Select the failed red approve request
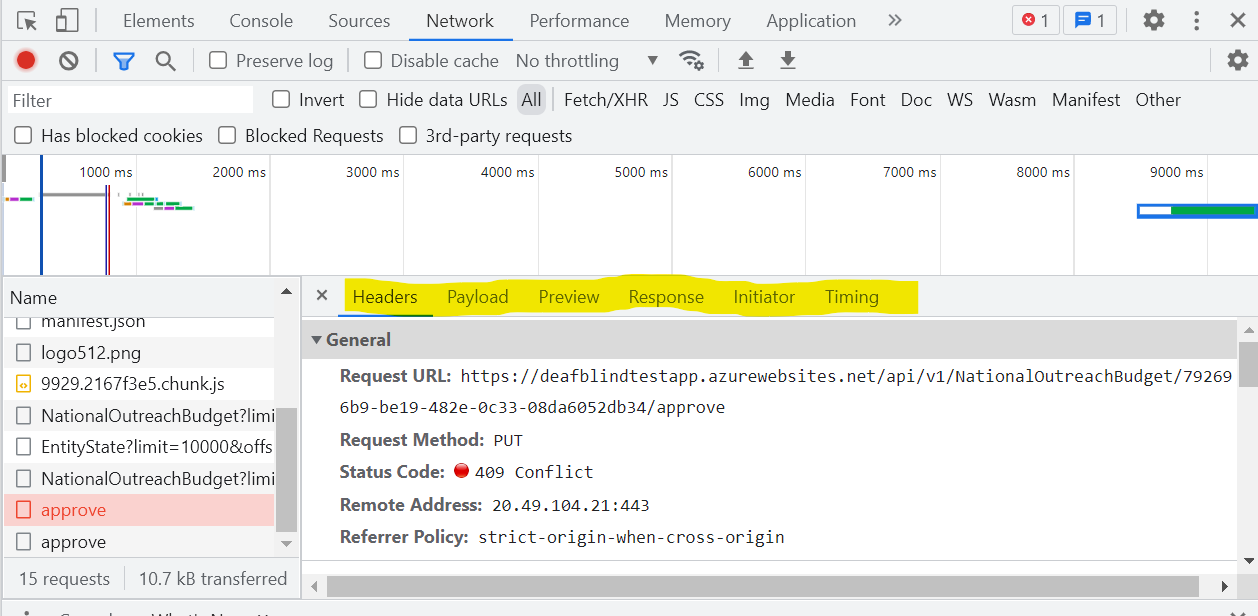This screenshot has width=1258, height=616. click(74, 510)
